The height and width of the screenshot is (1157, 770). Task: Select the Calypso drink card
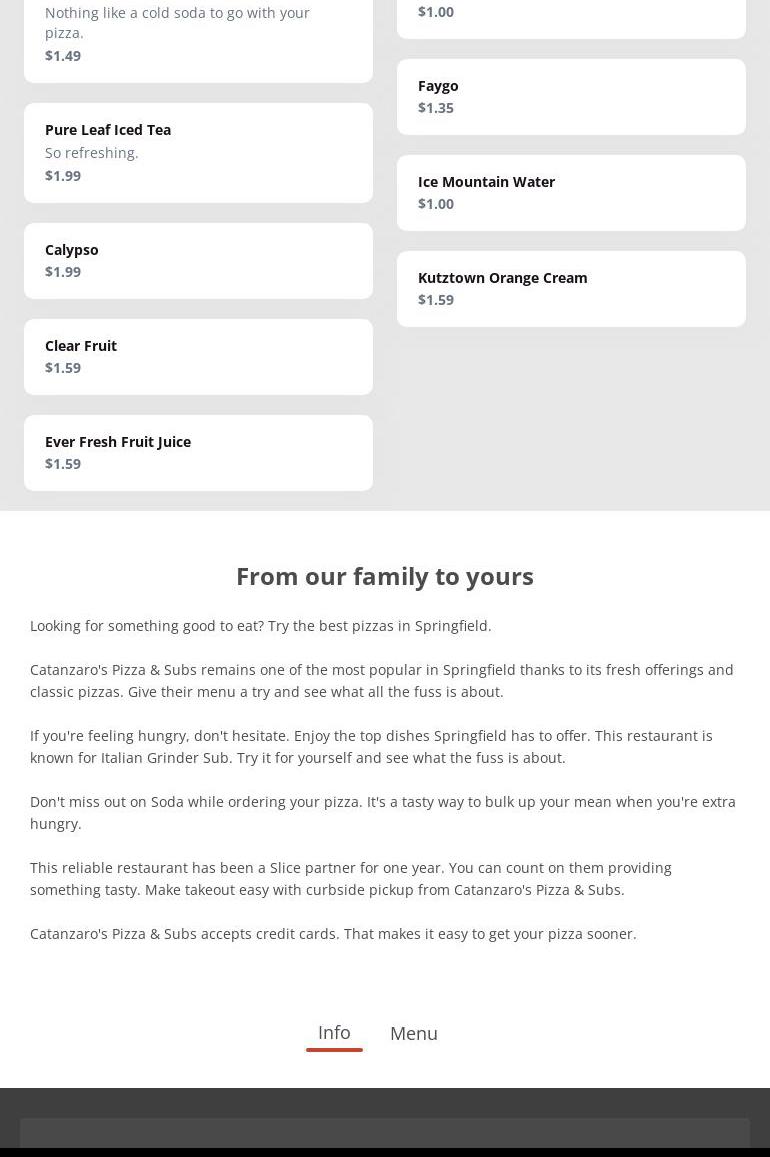pos(198,260)
